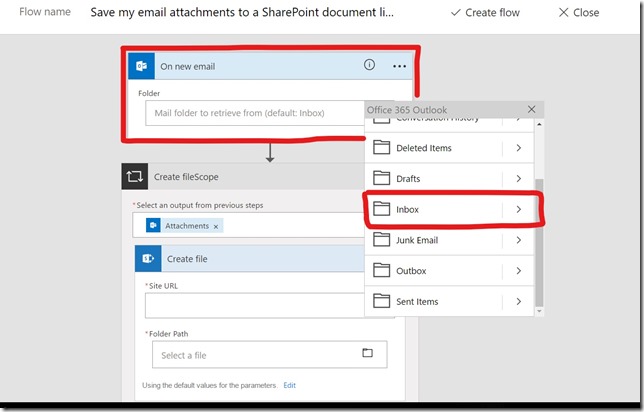Click the Outlook icon on new email trigger
Viewport: 644px width, 412px height.
coord(141,66)
